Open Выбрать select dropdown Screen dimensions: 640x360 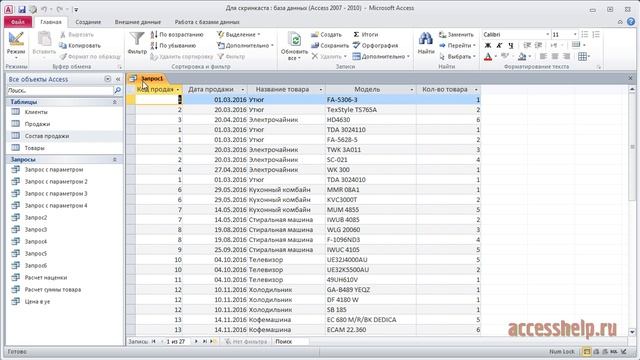(x=458, y=57)
